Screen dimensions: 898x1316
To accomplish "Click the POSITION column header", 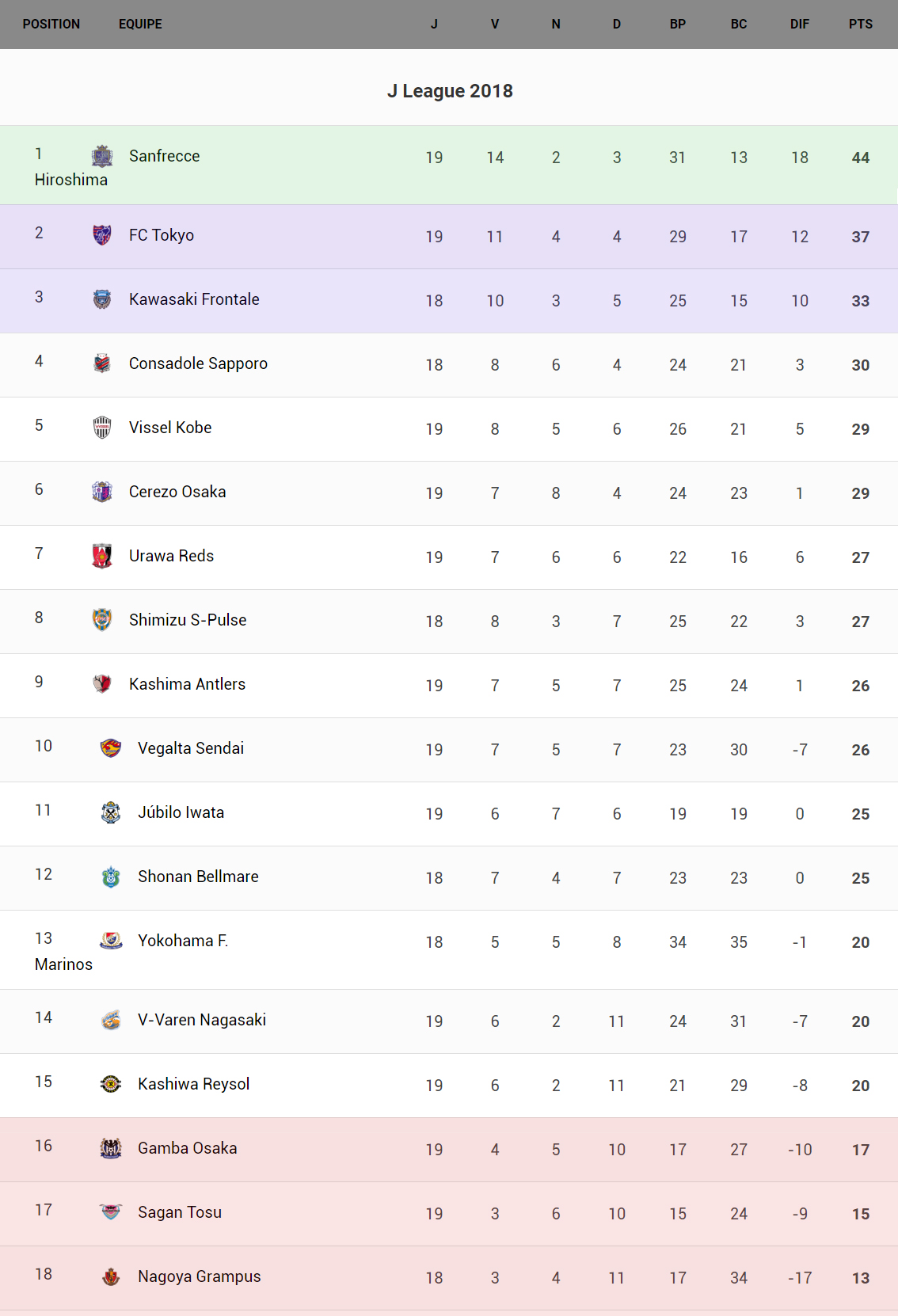I will click(x=51, y=25).
